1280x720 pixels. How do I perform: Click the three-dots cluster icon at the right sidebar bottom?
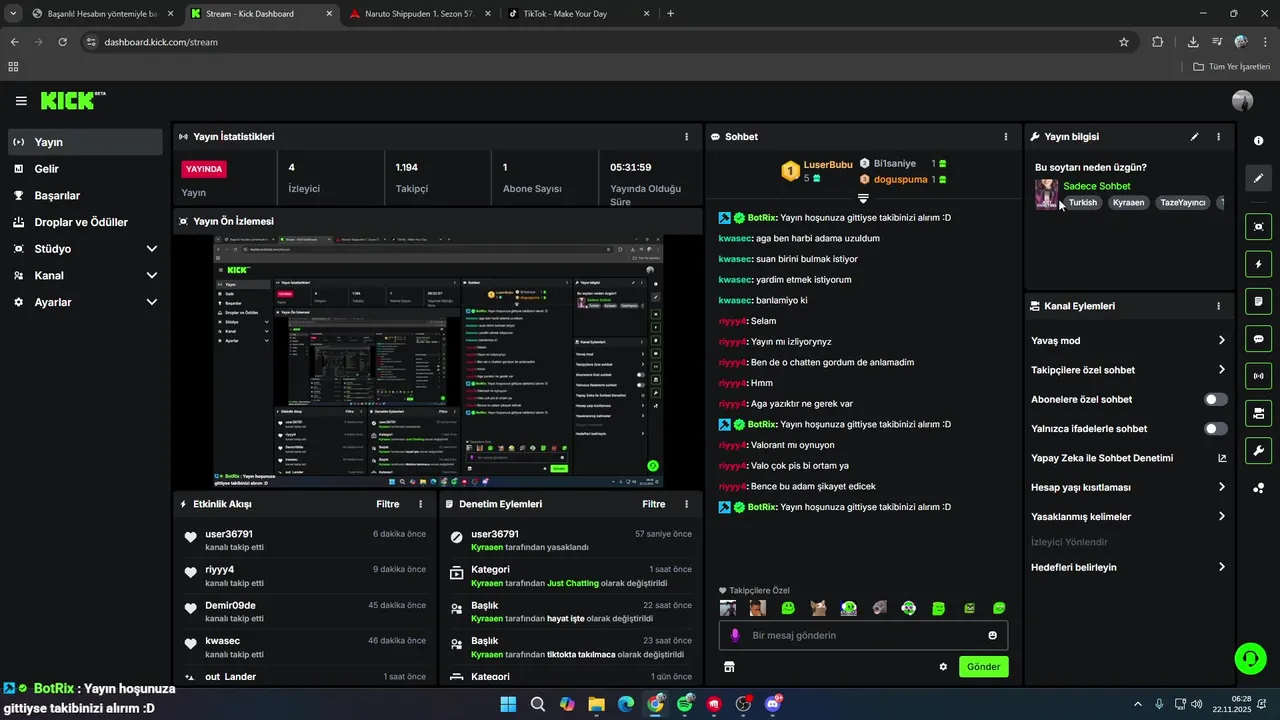pyautogui.click(x=1258, y=488)
